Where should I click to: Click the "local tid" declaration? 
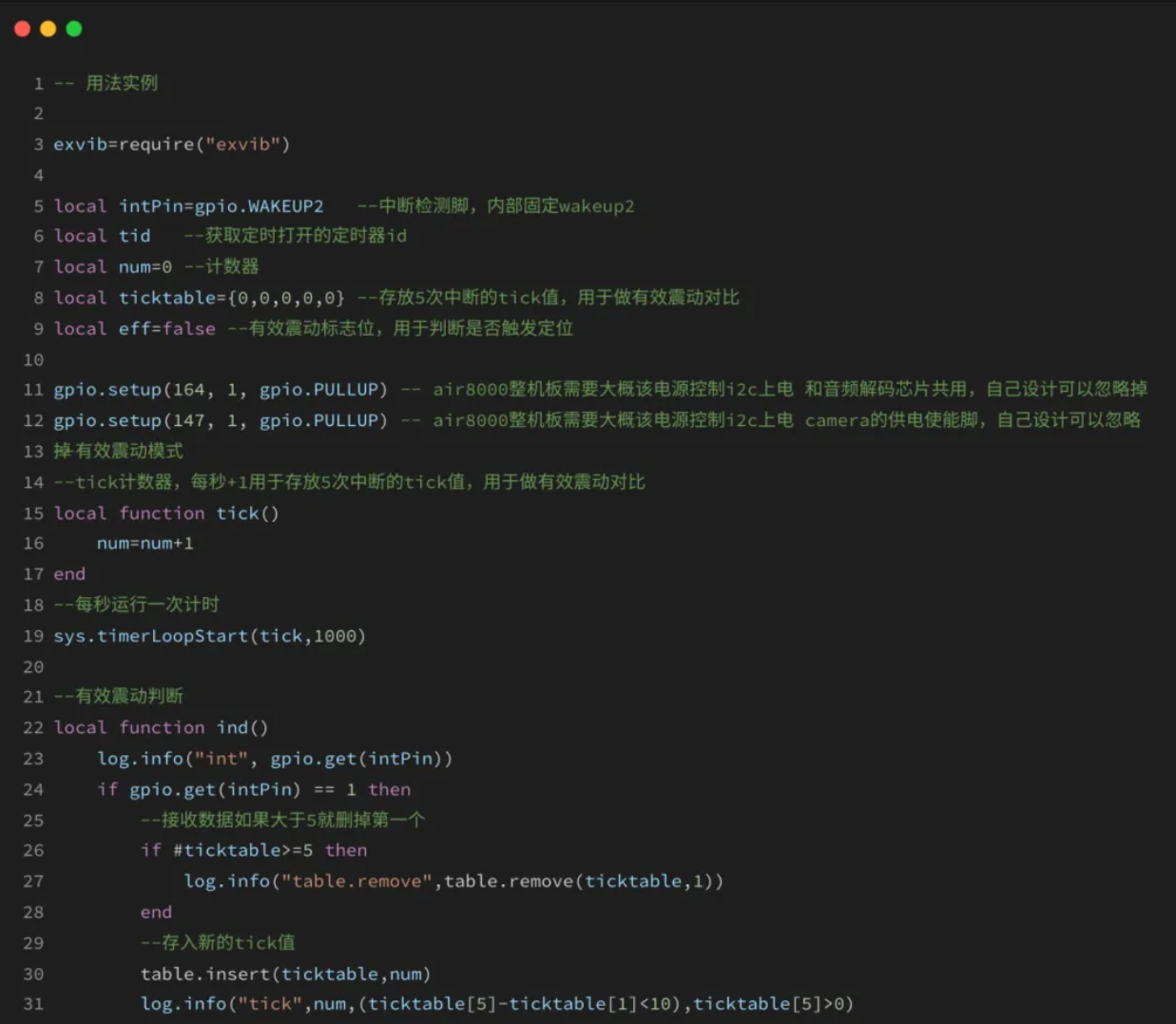103,236
